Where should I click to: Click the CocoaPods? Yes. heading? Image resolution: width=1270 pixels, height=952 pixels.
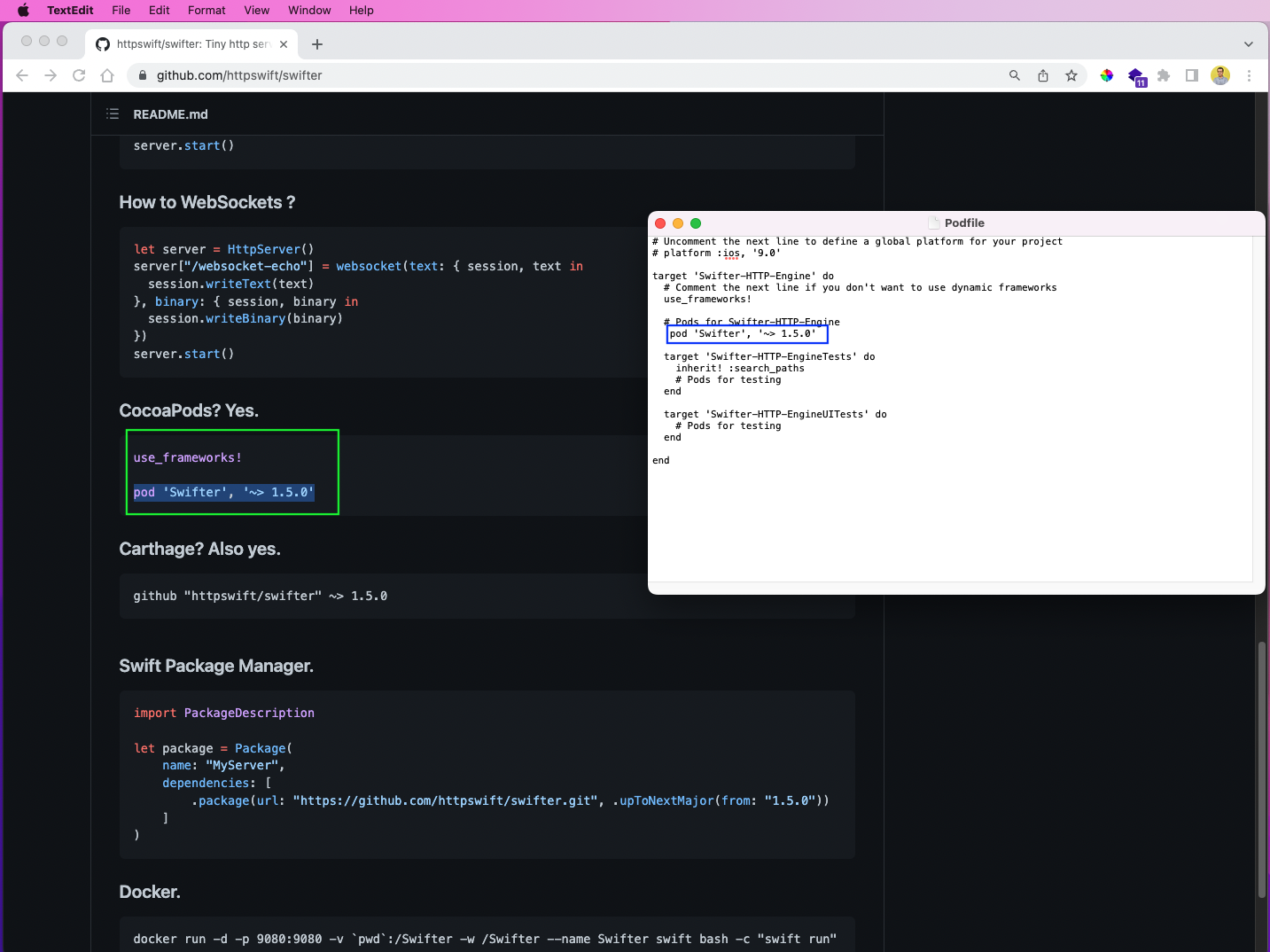(189, 410)
